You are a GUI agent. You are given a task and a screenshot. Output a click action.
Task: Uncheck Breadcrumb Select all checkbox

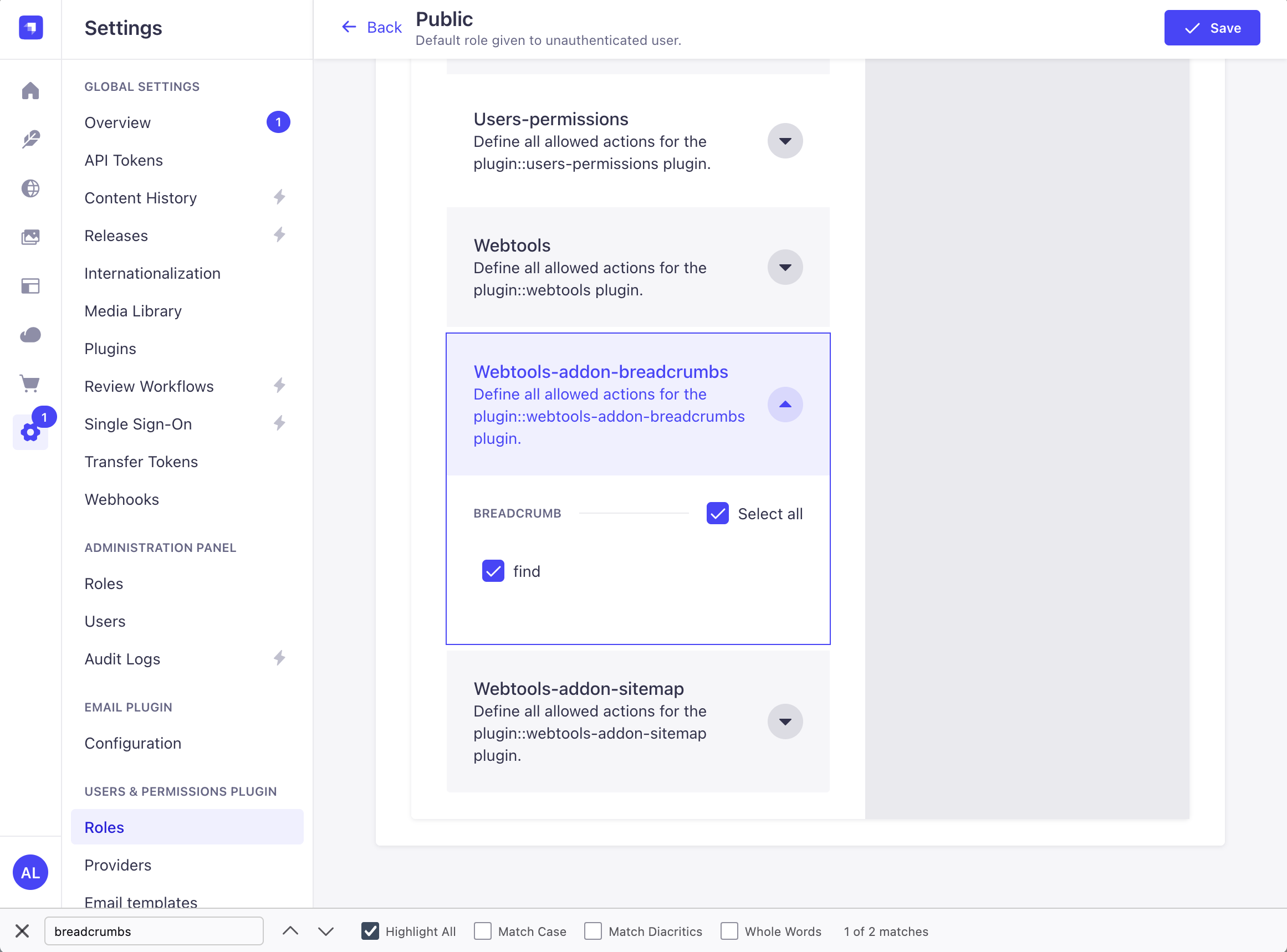point(718,514)
